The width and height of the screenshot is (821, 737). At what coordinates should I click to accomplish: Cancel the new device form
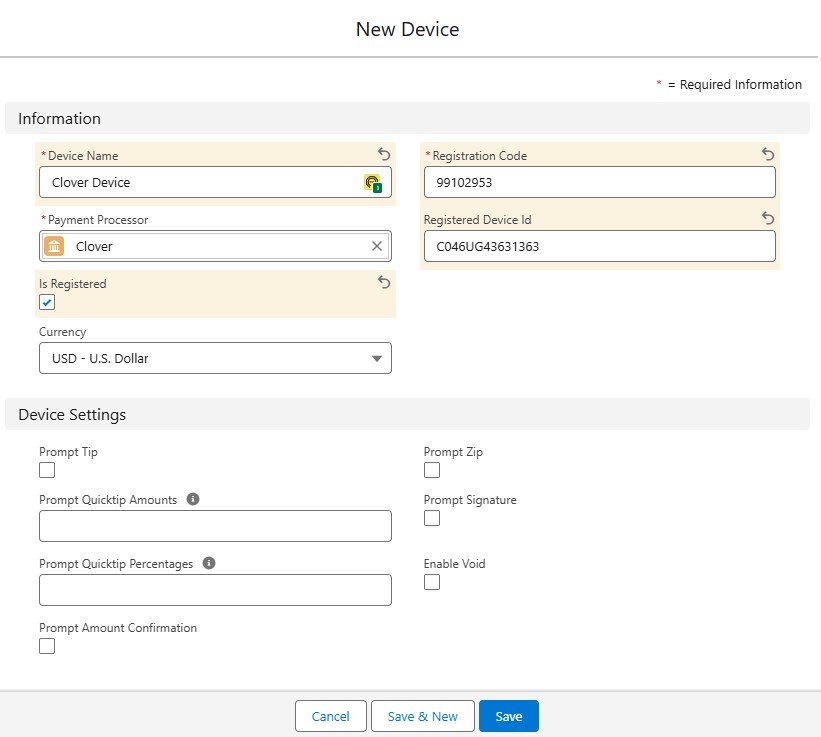[330, 716]
